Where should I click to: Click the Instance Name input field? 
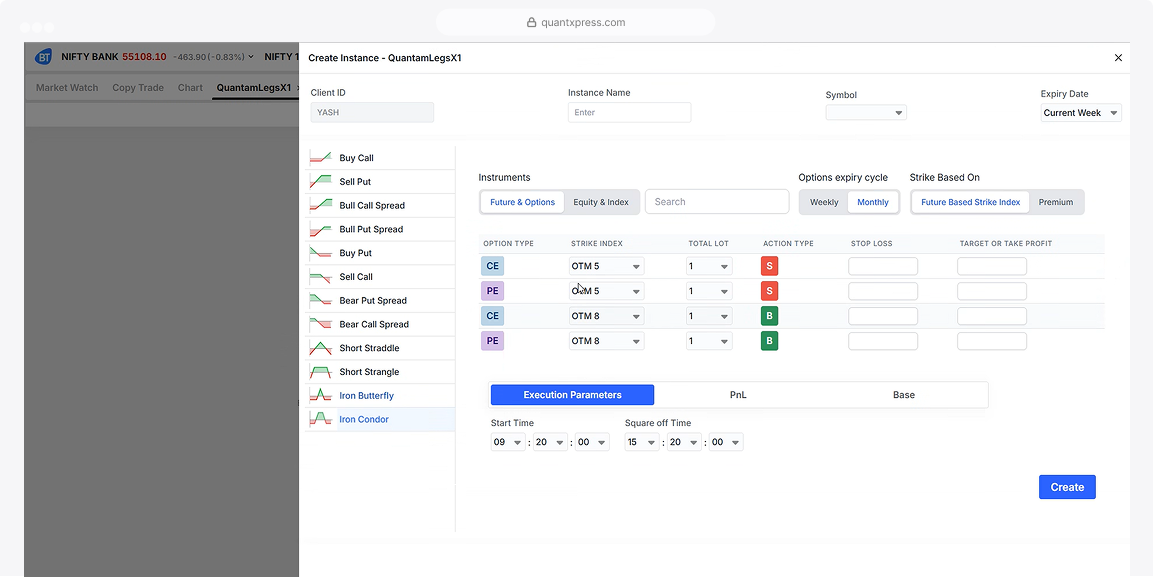(x=629, y=112)
